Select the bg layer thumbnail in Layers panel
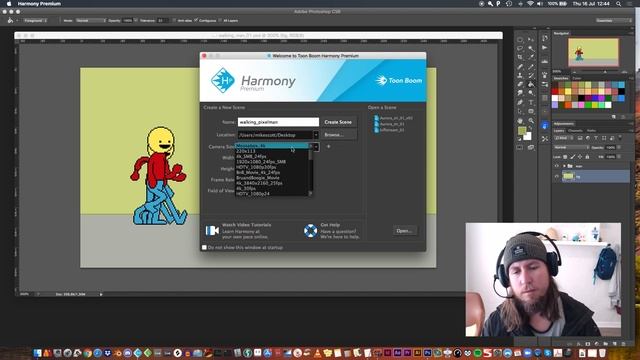Viewport: 640px width, 360px height. [568, 176]
